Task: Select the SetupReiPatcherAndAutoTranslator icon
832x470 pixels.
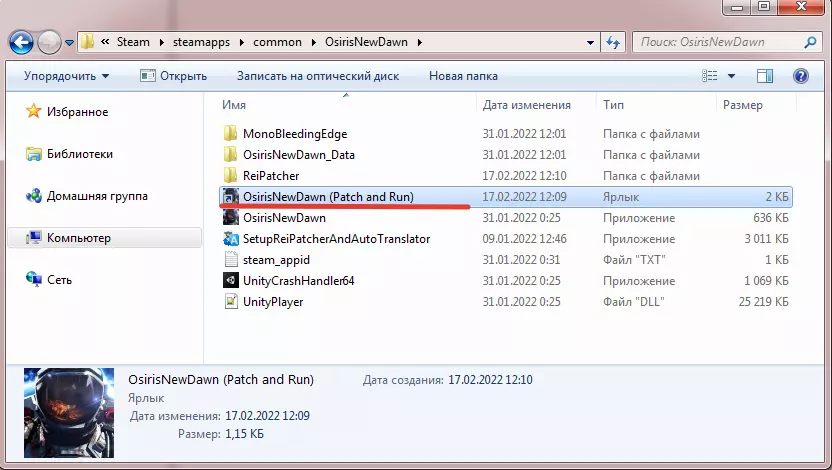Action: point(230,239)
